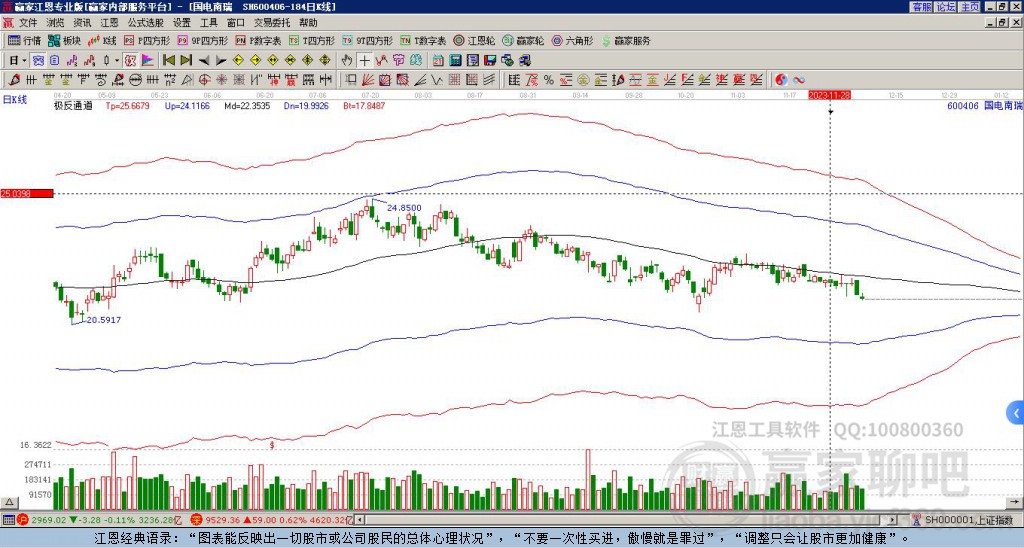Open the 设置 menu
This screenshot has width=1024, height=548.
182,23
